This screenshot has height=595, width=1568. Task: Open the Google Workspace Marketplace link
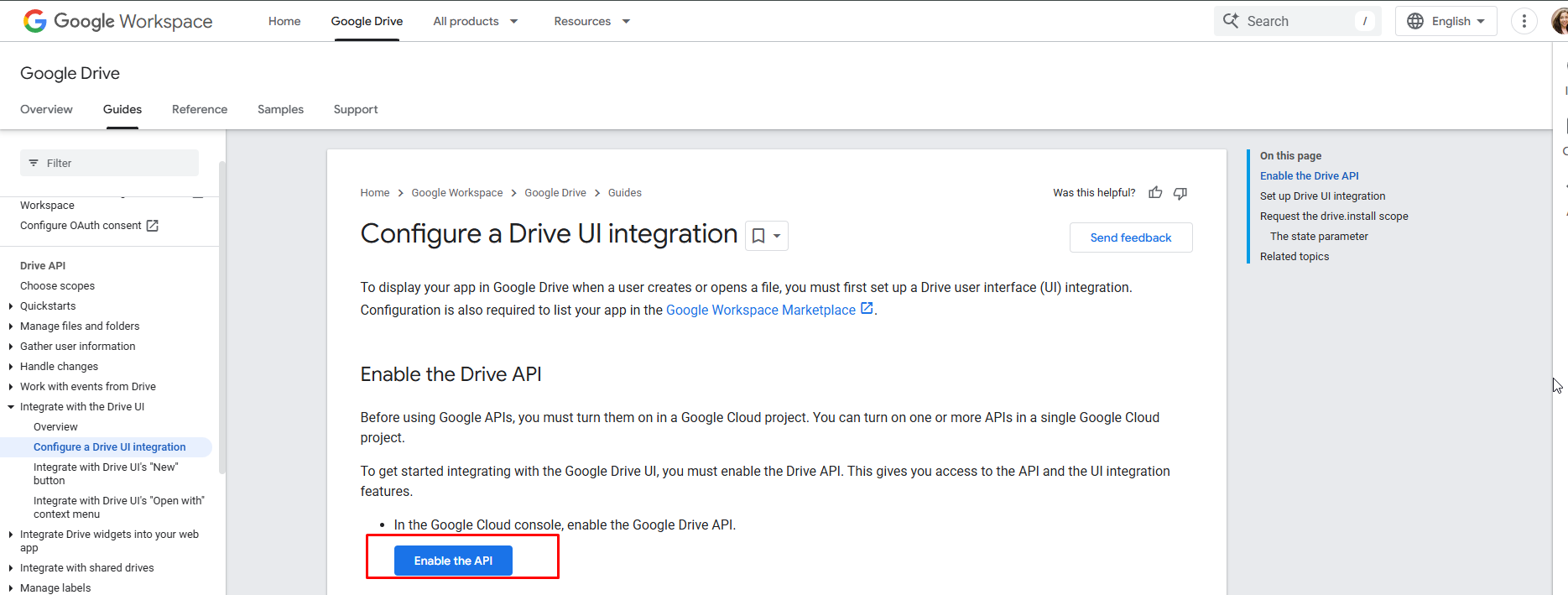(x=760, y=310)
